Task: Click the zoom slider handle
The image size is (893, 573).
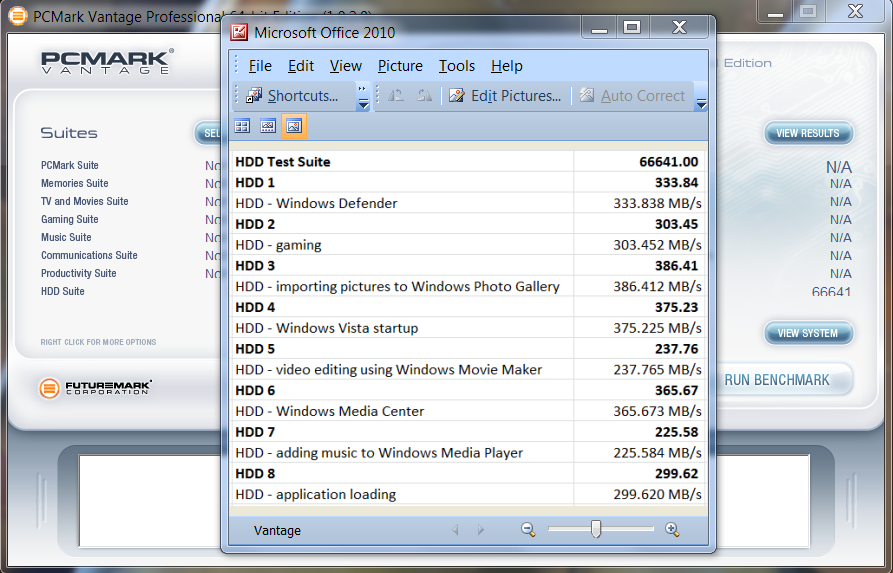Action: pyautogui.click(x=596, y=529)
